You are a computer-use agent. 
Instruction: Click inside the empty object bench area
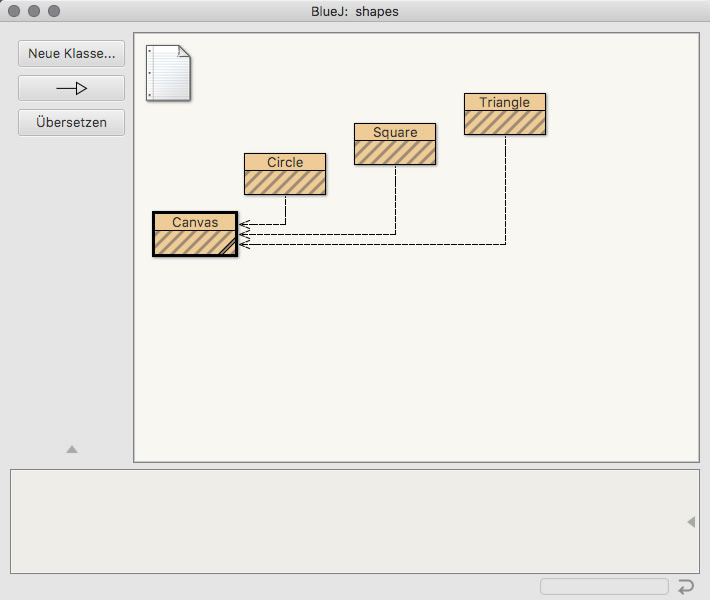[340, 521]
